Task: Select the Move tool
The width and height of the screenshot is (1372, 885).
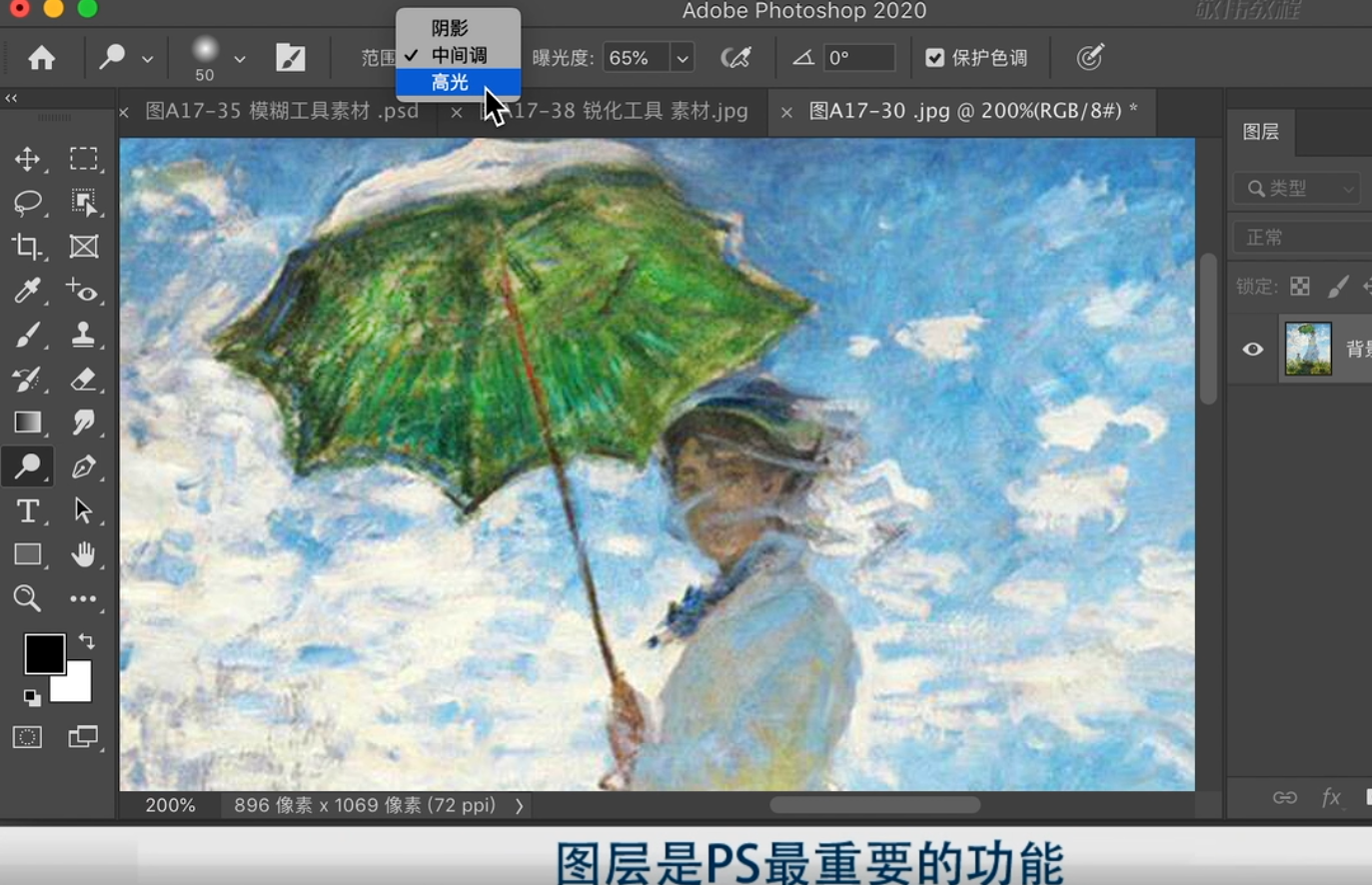Action: 27,159
